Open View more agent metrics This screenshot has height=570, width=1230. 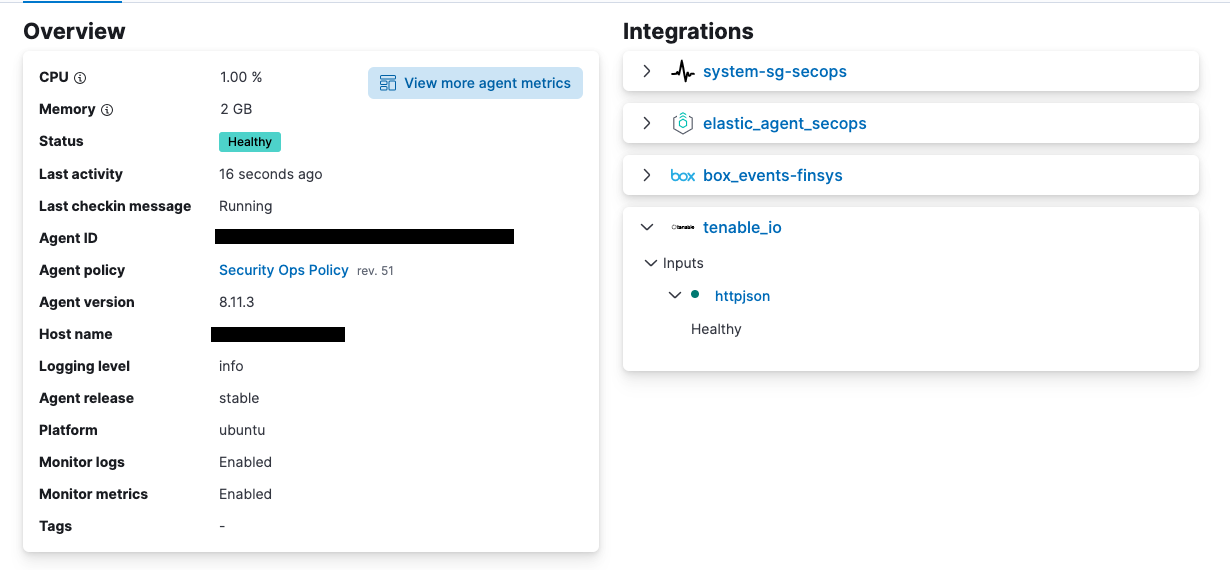tap(475, 83)
